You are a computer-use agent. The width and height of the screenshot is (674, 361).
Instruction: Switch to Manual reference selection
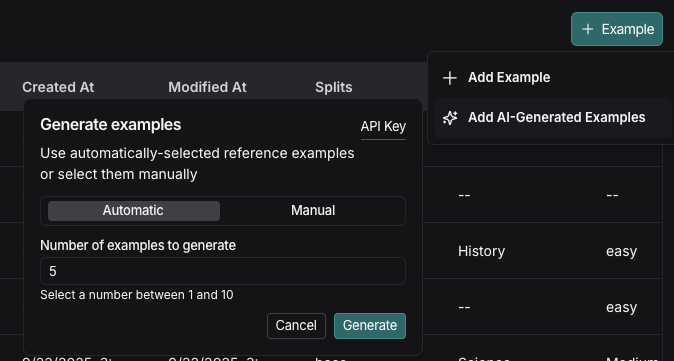coord(313,211)
